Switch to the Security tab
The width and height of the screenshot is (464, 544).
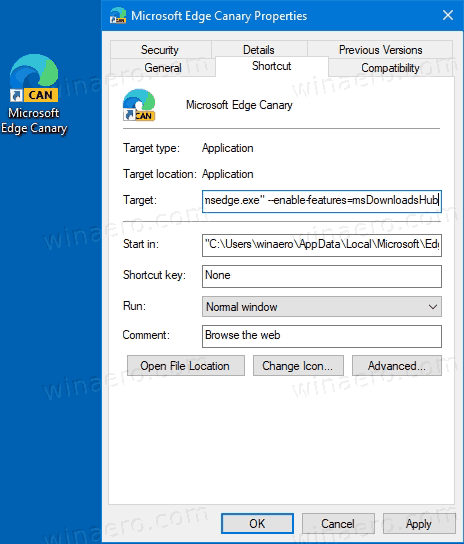(x=160, y=50)
